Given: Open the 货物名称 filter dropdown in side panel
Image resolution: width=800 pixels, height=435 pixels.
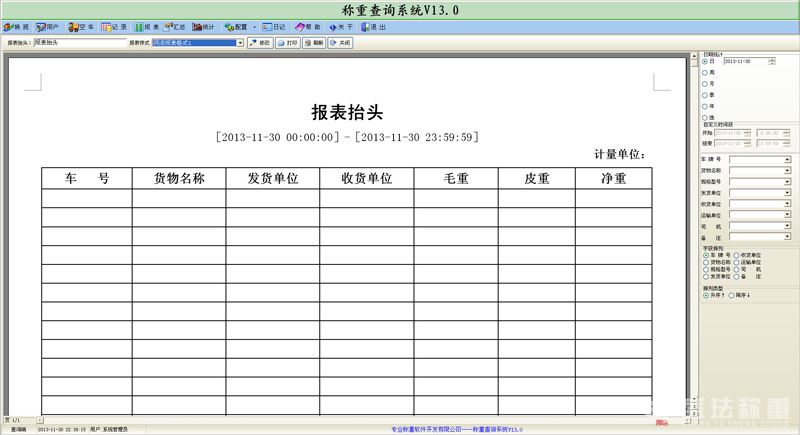Looking at the screenshot, I should click(787, 170).
